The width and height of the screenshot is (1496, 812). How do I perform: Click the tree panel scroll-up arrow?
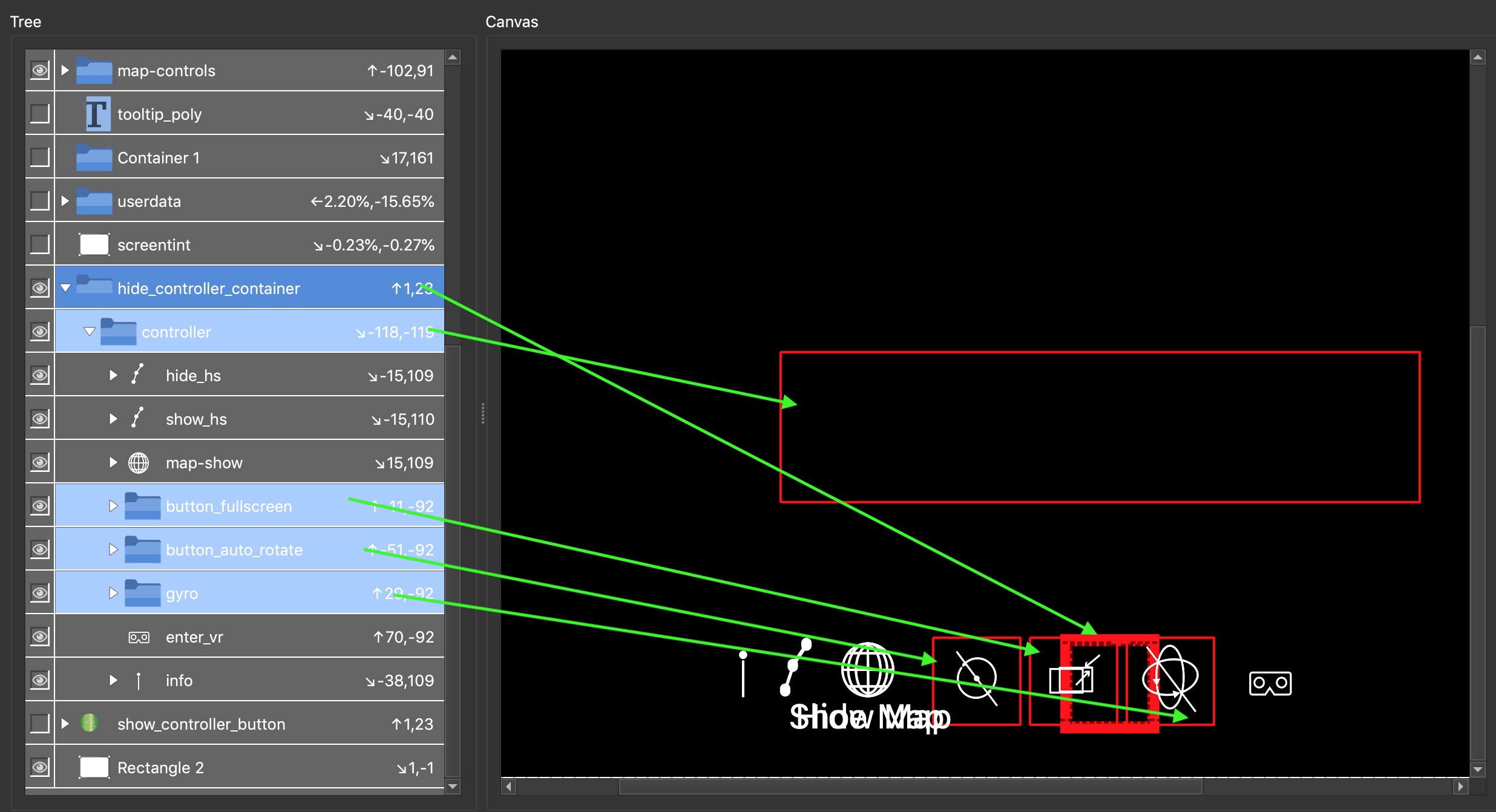453,57
